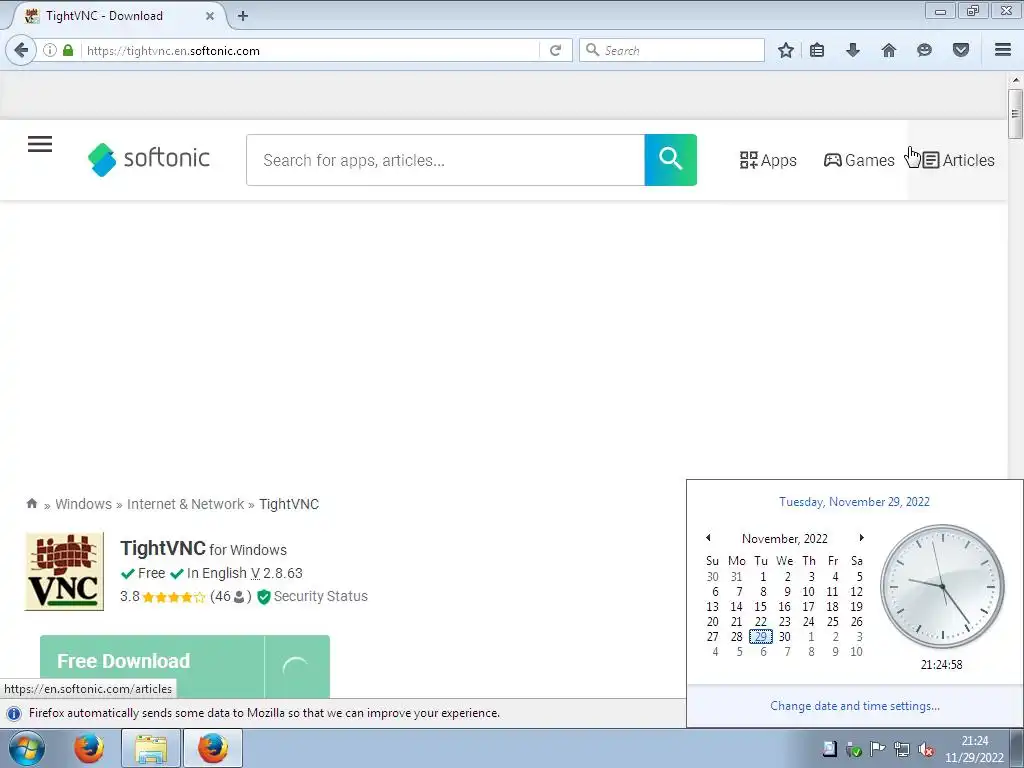Open site information icon in address bar
The height and width of the screenshot is (768, 1024).
point(50,50)
